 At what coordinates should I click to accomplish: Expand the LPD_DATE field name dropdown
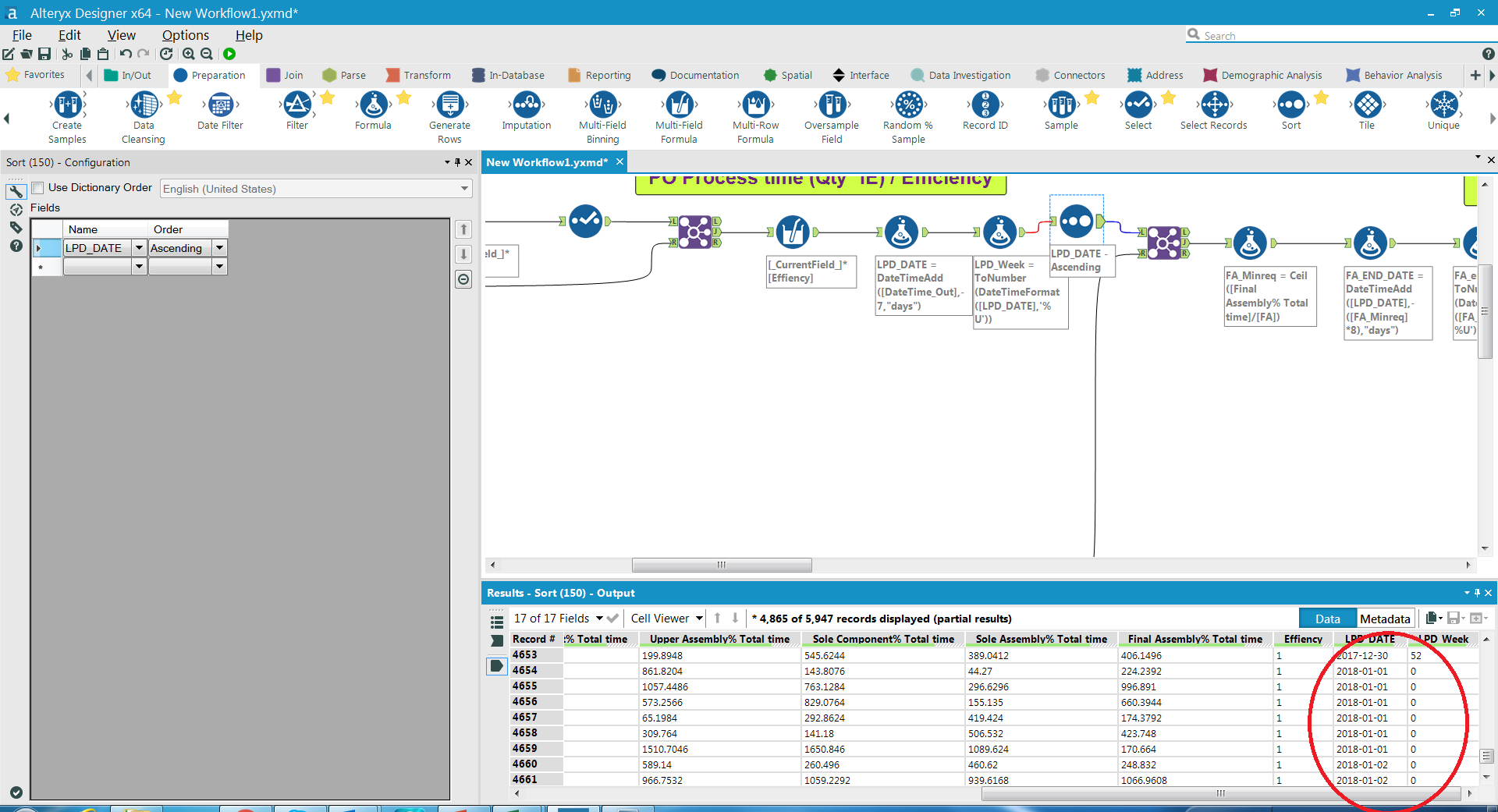[139, 248]
